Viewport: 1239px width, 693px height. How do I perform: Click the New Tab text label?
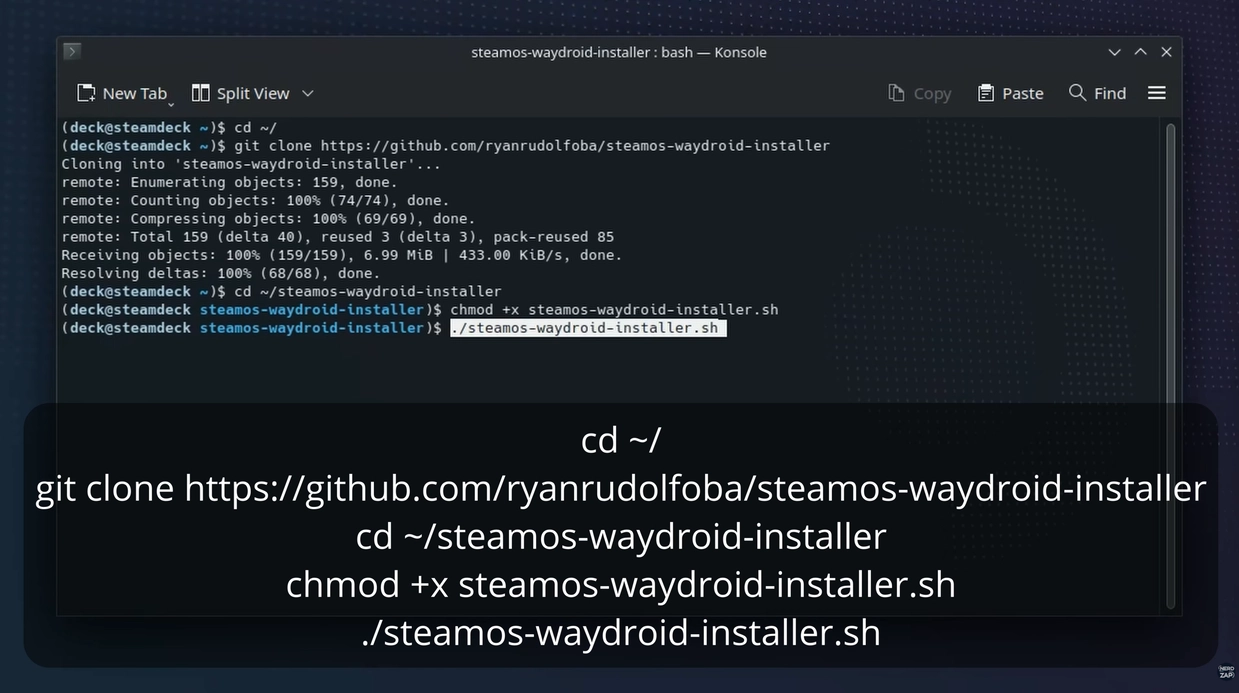click(x=134, y=94)
